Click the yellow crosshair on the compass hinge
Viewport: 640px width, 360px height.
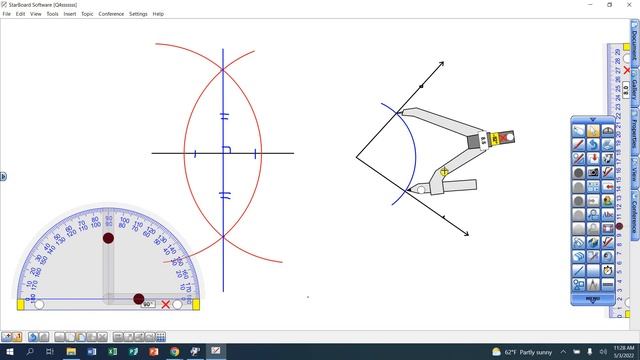pos(444,172)
